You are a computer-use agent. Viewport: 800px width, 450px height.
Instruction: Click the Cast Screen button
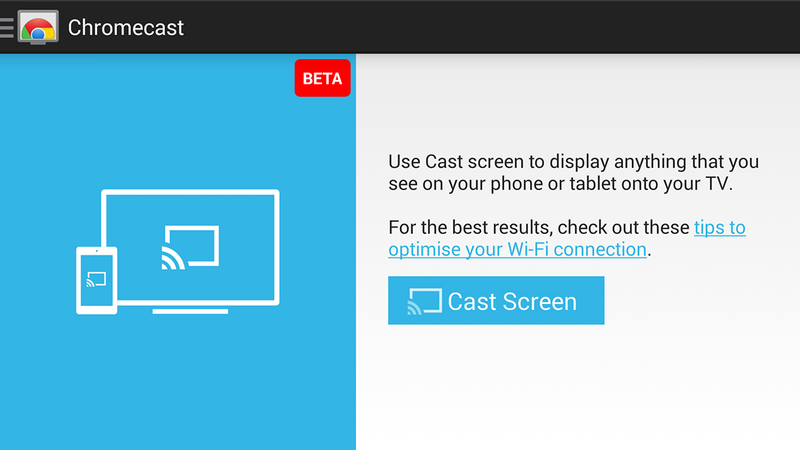496,301
